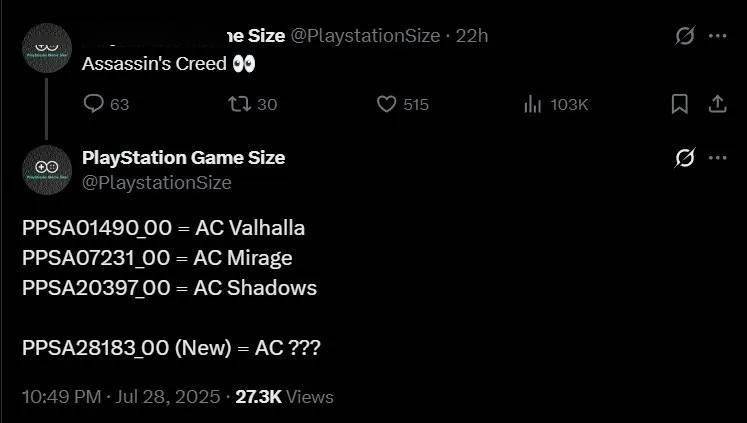Click the PPSA28183_00 (New) line

[x=171, y=348]
